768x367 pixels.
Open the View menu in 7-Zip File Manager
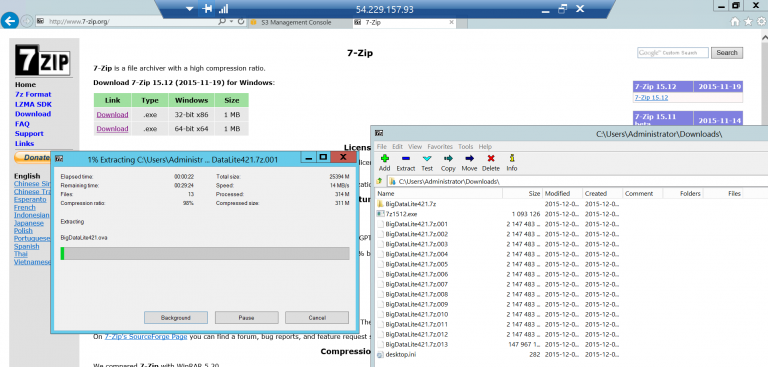[x=415, y=147]
